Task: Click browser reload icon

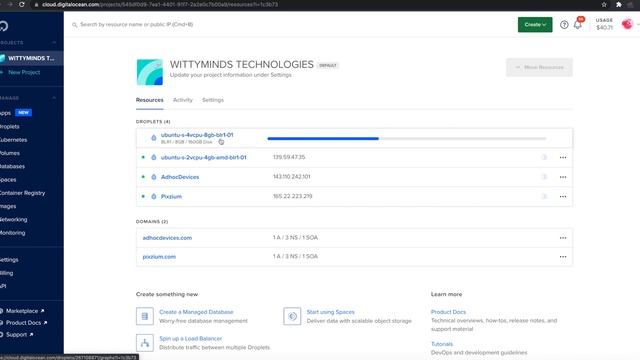Action: [22, 4]
